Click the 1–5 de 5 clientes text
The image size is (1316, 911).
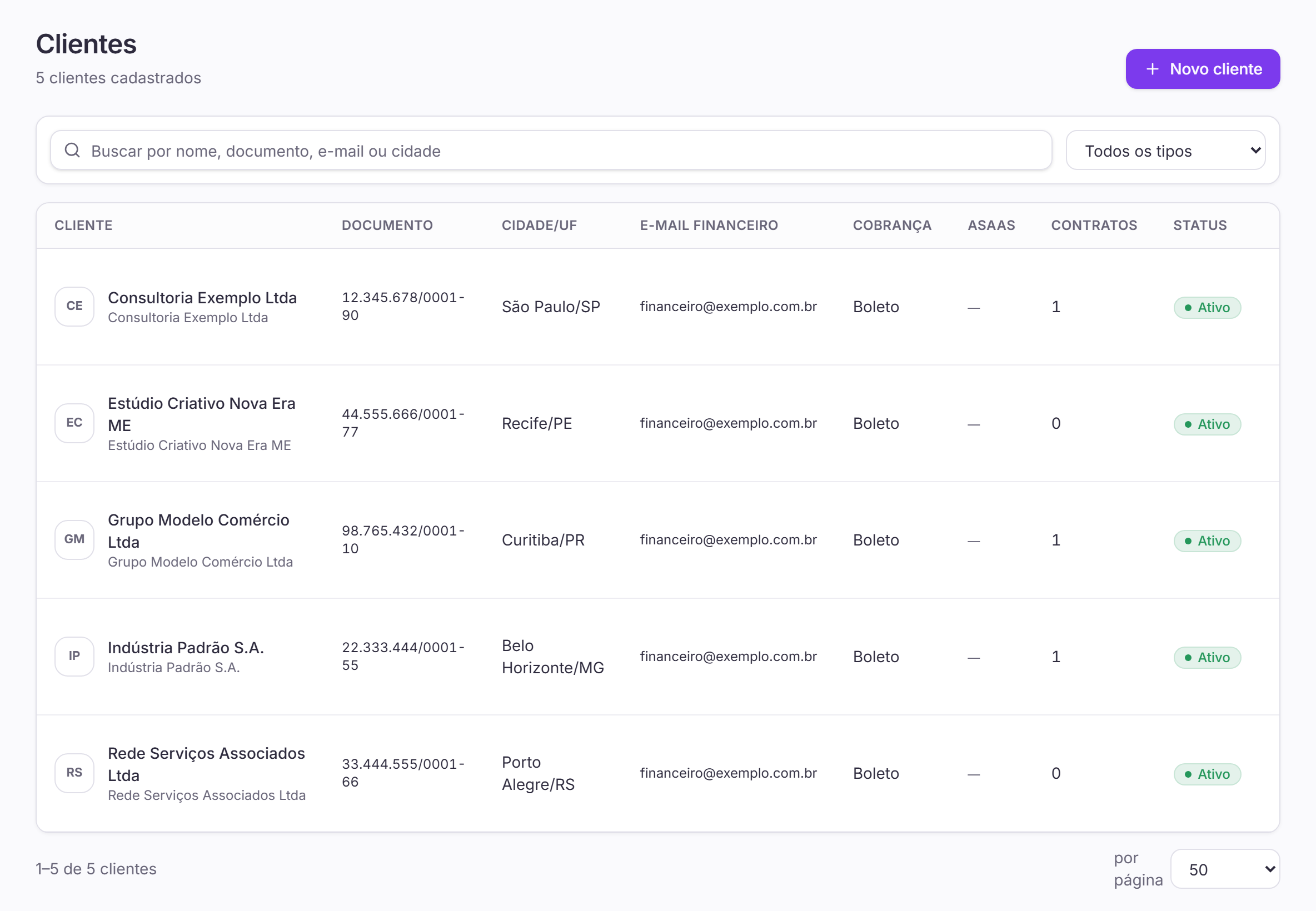pyautogui.click(x=96, y=869)
